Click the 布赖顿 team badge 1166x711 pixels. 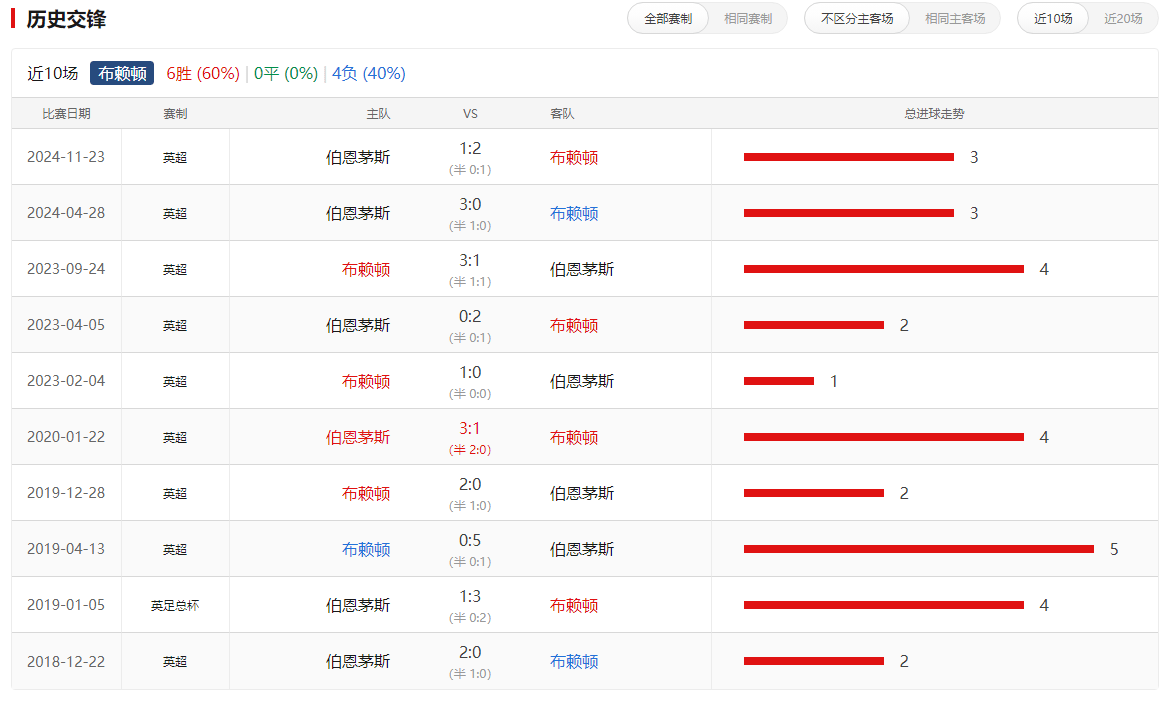pos(122,73)
